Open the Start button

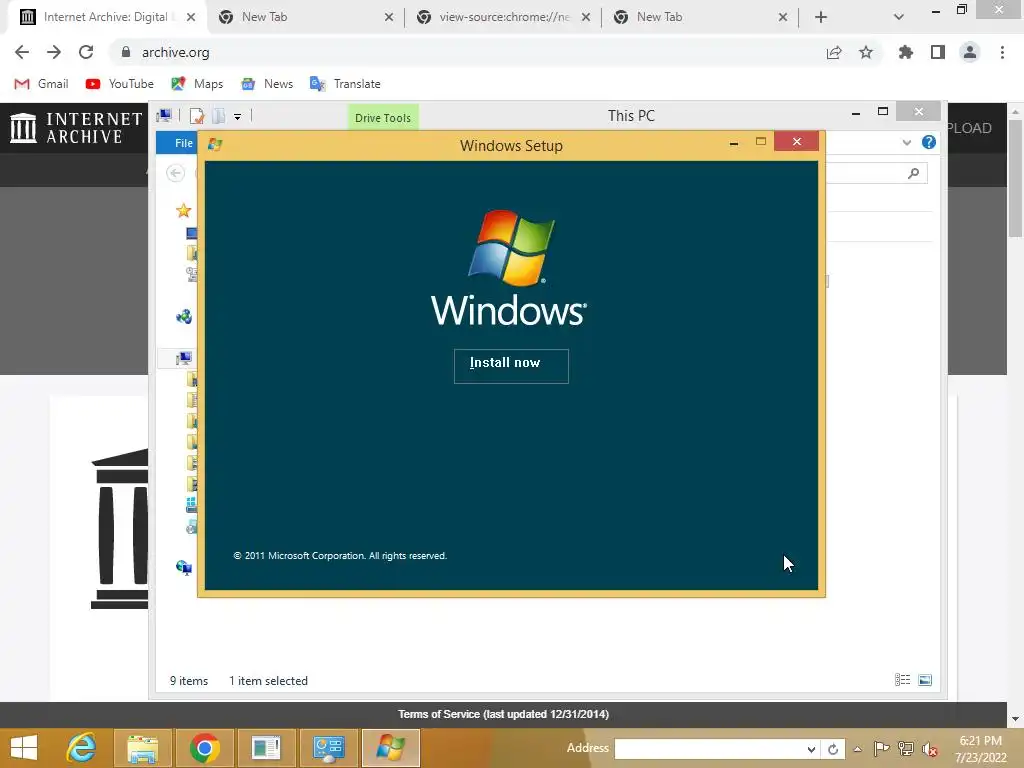[x=24, y=748]
